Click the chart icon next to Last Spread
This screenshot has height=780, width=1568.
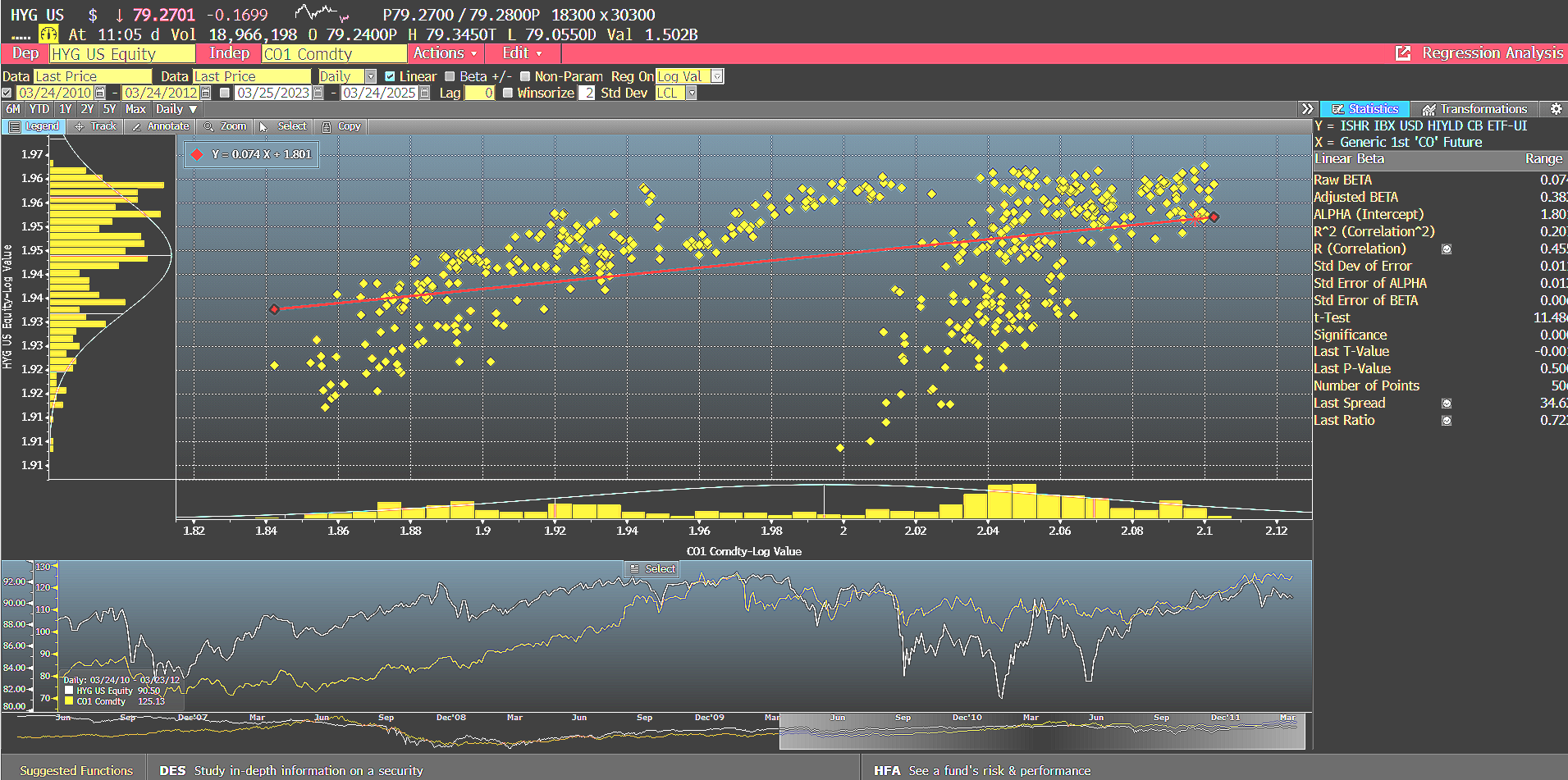[x=1447, y=404]
